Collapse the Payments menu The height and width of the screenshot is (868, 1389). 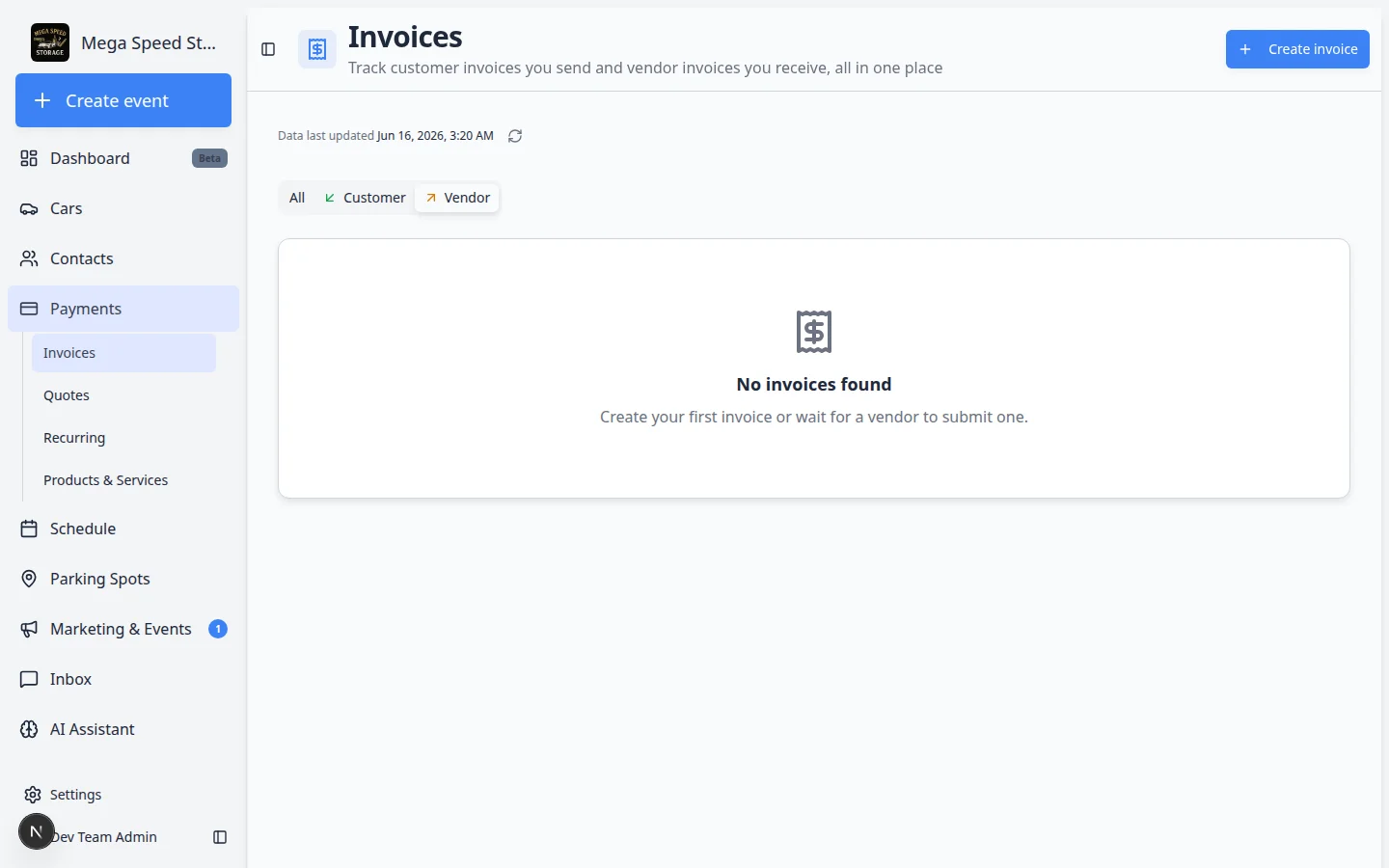pyautogui.click(x=123, y=309)
